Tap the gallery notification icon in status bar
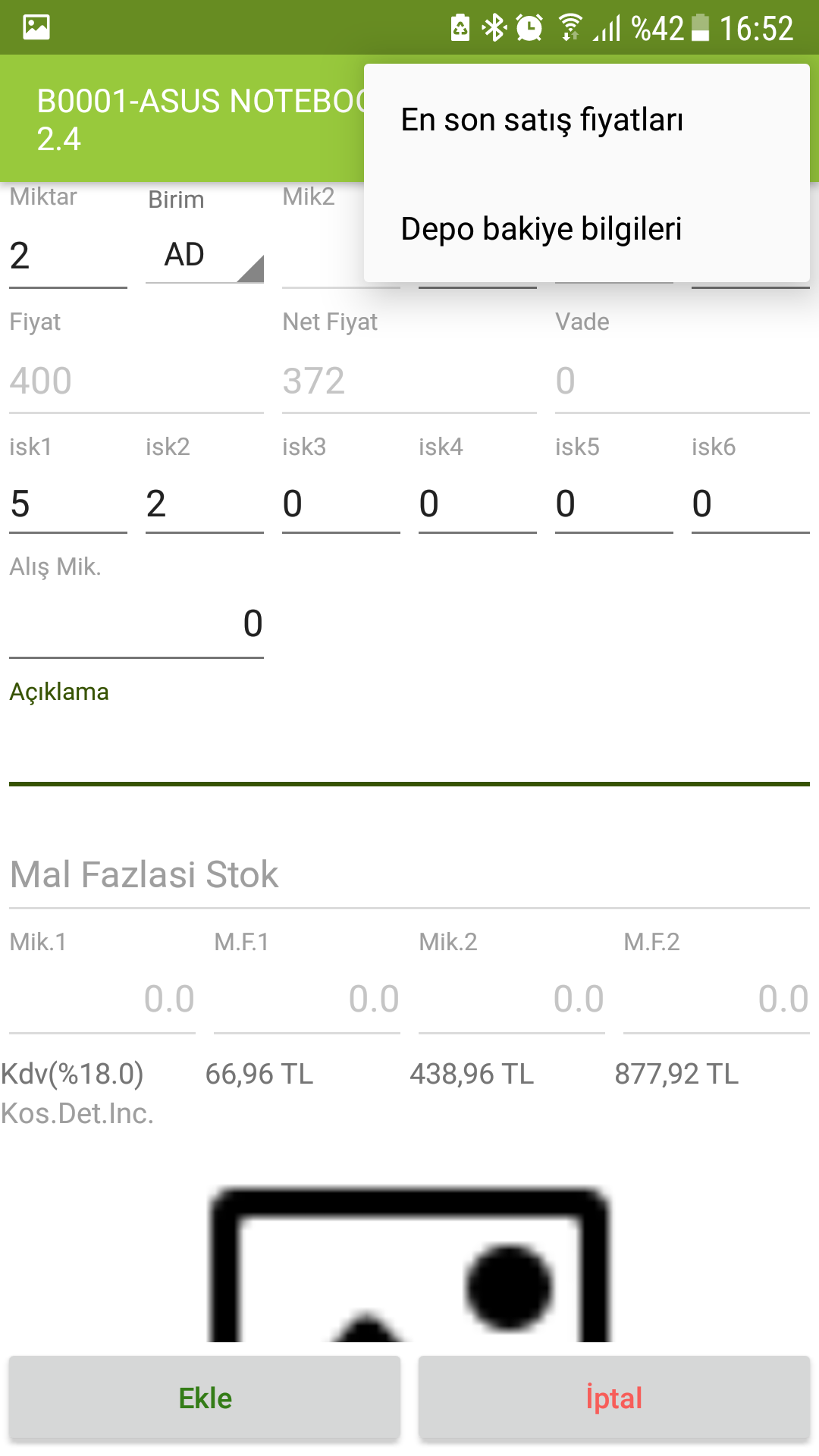The width and height of the screenshot is (819, 1456). point(36,27)
